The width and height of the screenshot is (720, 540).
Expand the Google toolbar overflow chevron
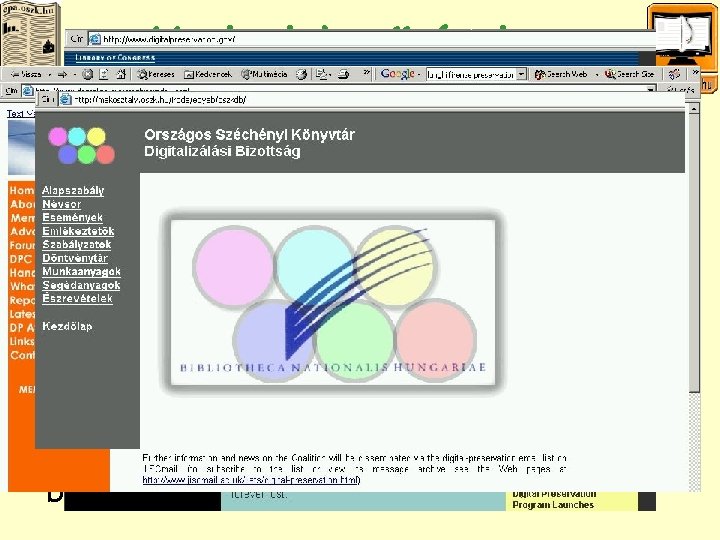coord(696,72)
